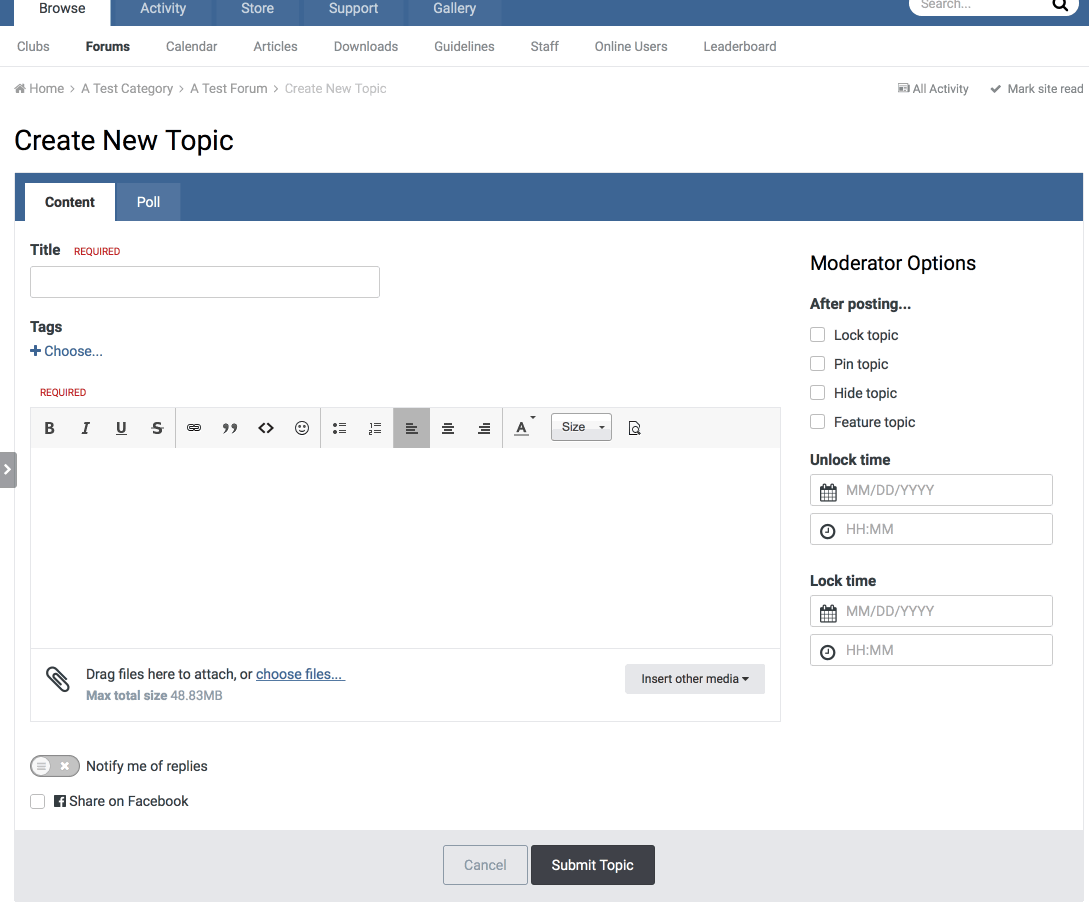Open the Calendar menu item
The width and height of the screenshot is (1089, 905).
(191, 46)
